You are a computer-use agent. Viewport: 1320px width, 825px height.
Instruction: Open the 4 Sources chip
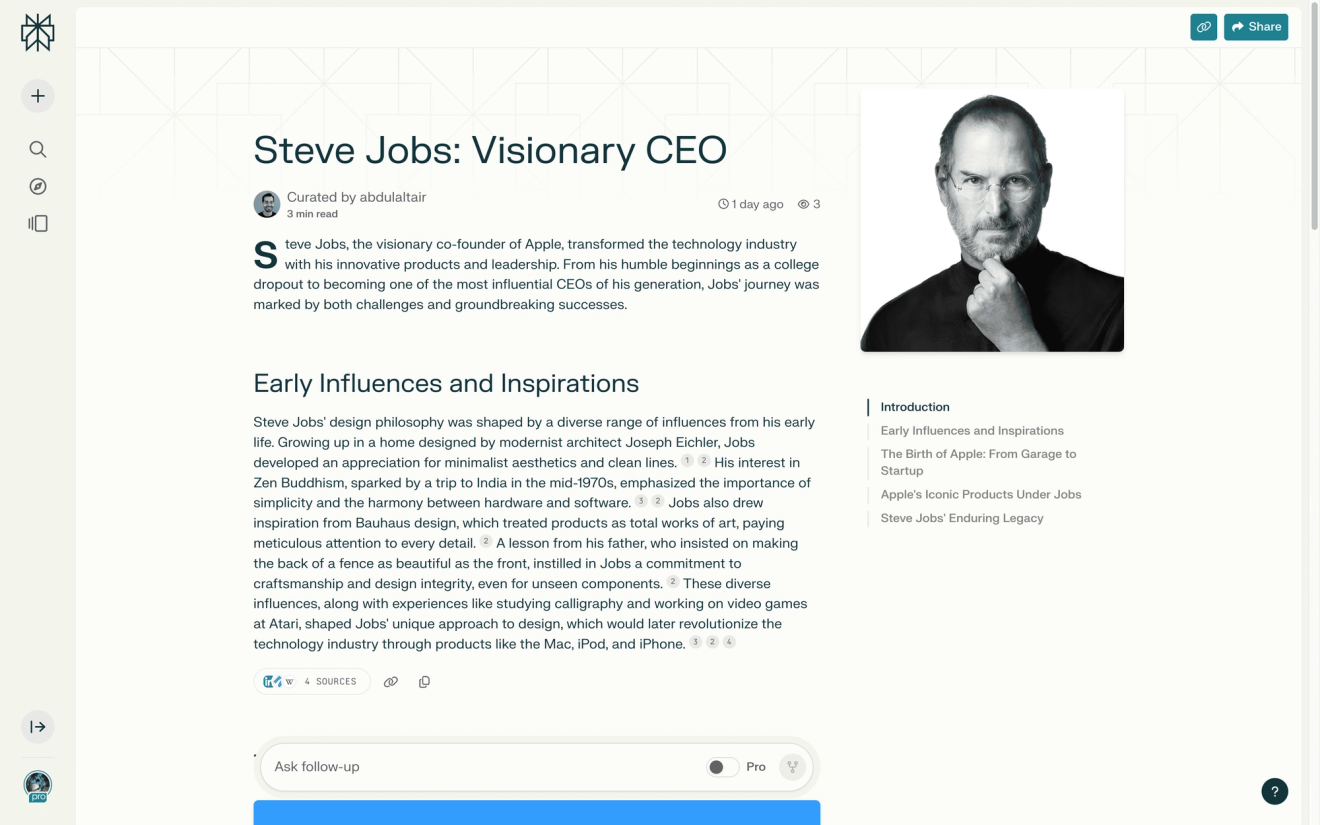[x=311, y=681]
